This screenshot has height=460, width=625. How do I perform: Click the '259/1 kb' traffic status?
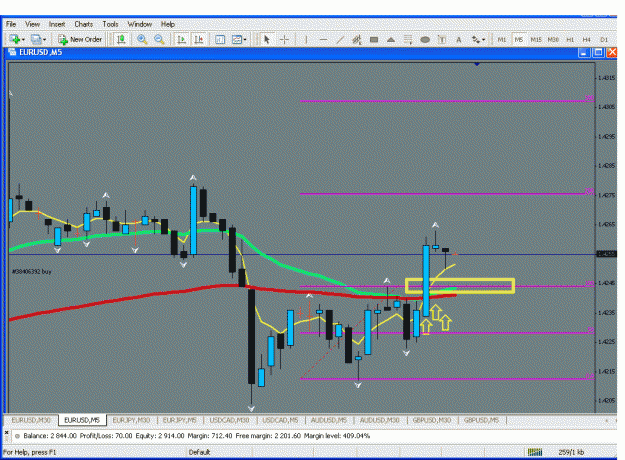571,452
